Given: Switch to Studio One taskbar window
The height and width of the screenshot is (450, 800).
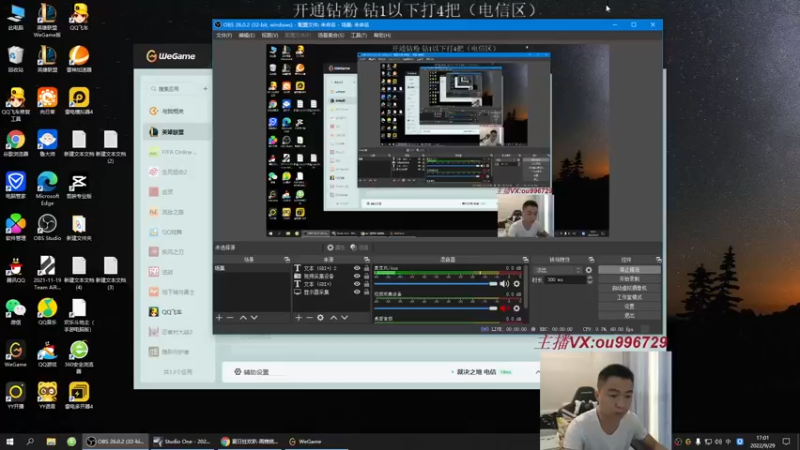Looking at the screenshot, I should point(182,441).
